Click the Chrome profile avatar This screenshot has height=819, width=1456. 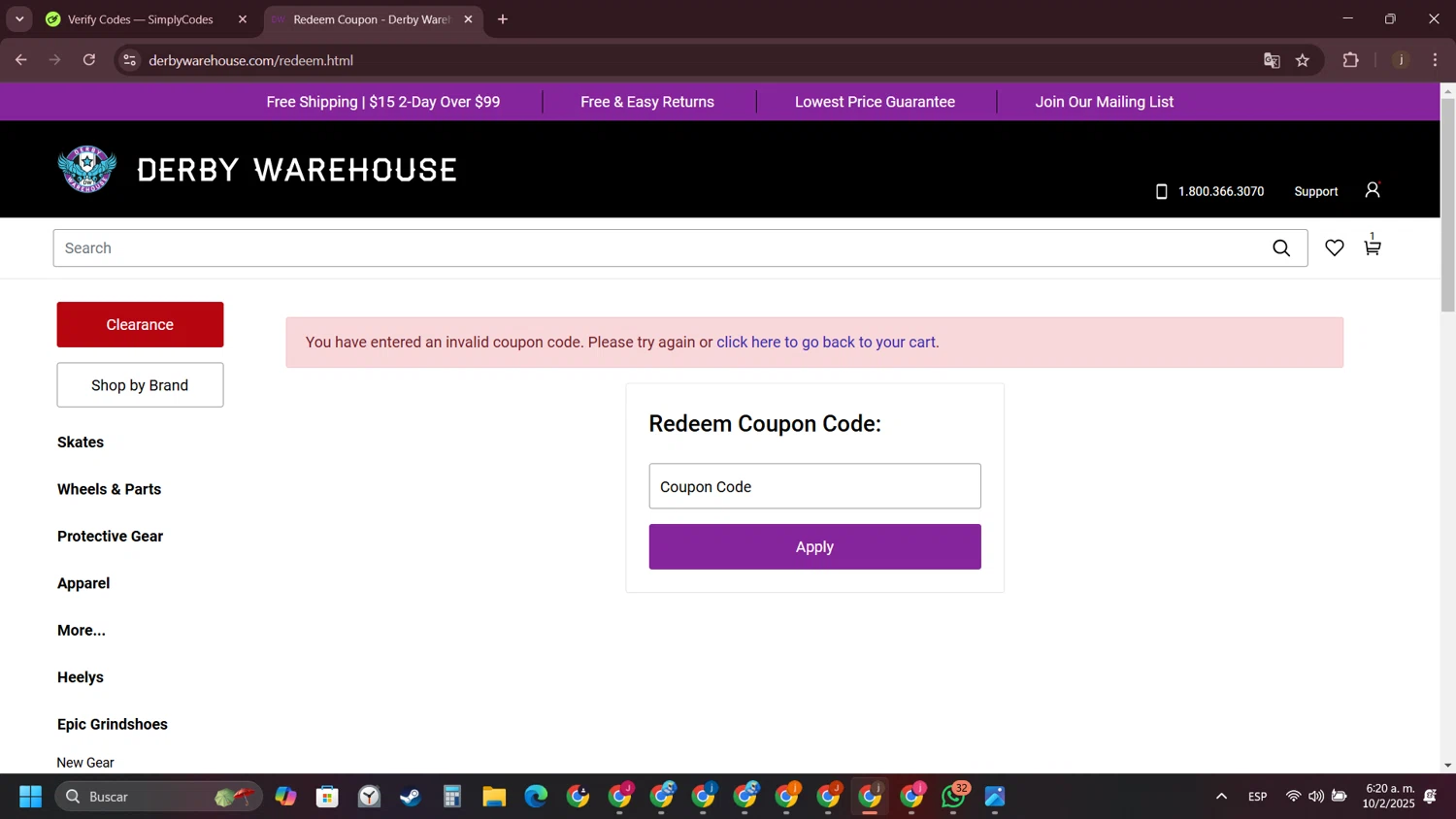point(1401,60)
